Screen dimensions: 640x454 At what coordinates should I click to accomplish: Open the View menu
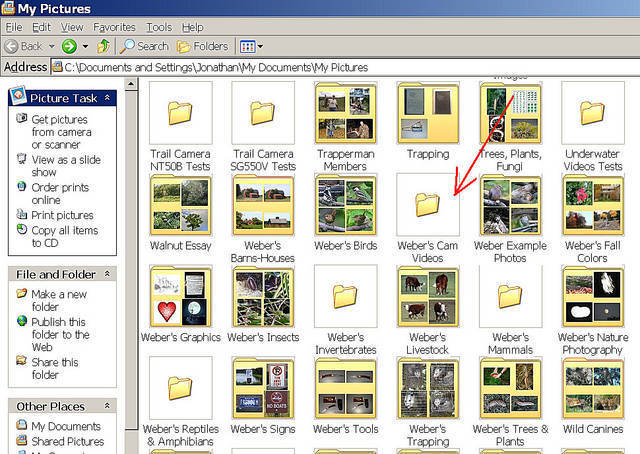(72, 27)
